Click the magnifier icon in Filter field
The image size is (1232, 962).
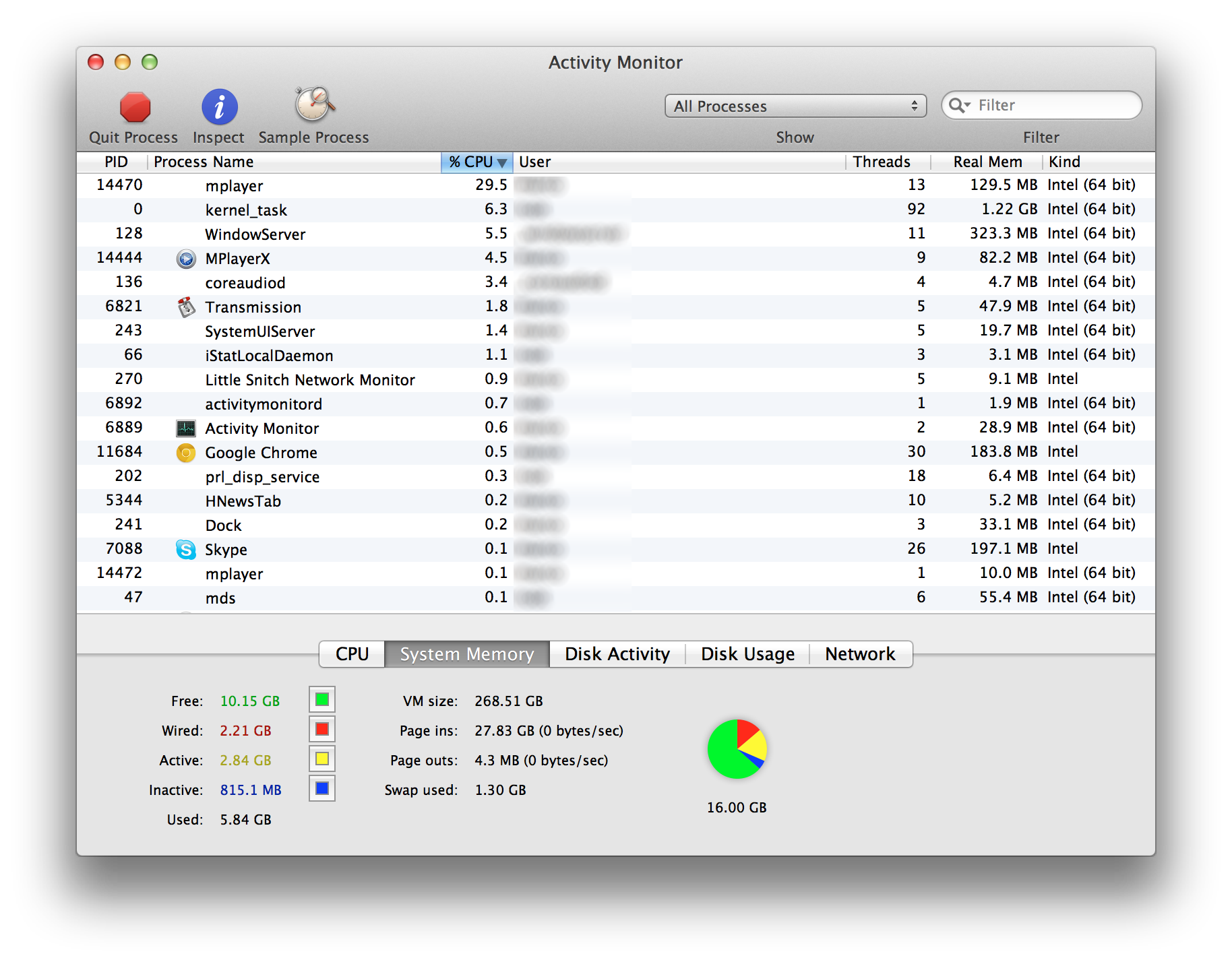[958, 105]
